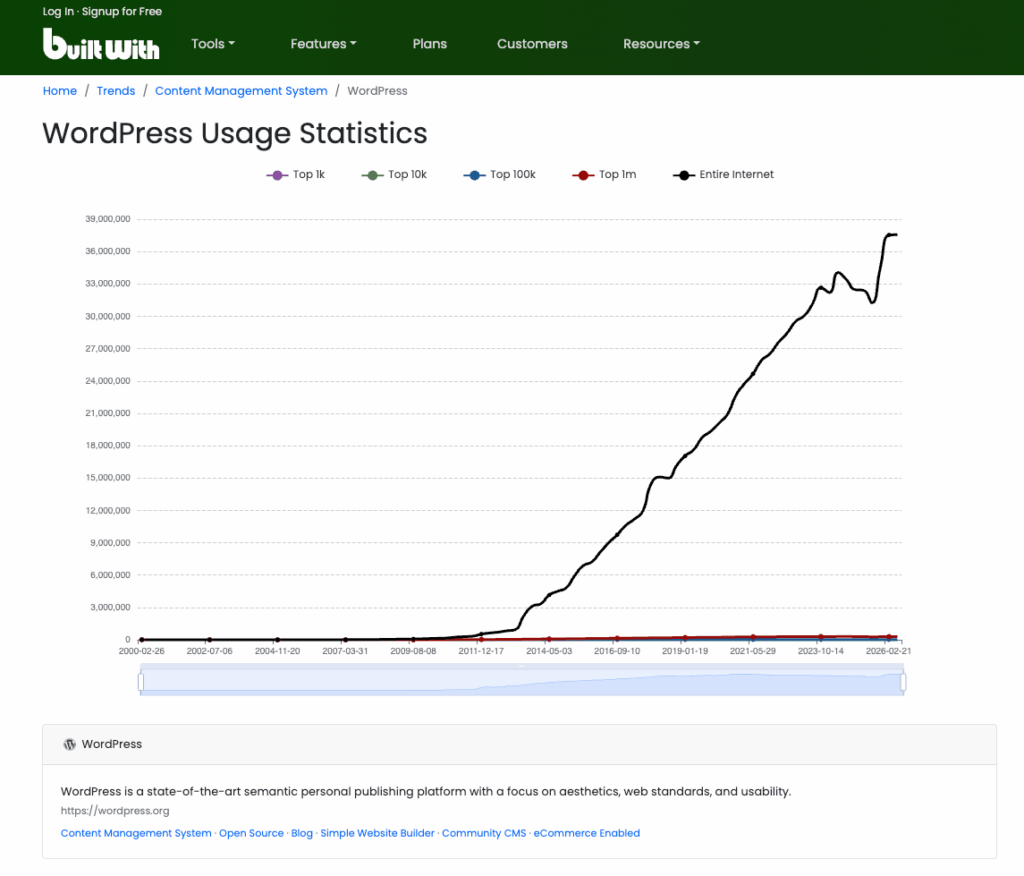Screen dimensions: 1024x876
Task: Toggle the Top 10k legend series
Action: point(394,174)
